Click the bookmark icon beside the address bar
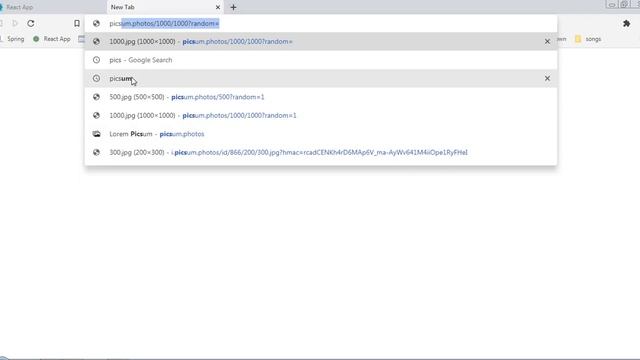640x360 pixels. (77, 24)
